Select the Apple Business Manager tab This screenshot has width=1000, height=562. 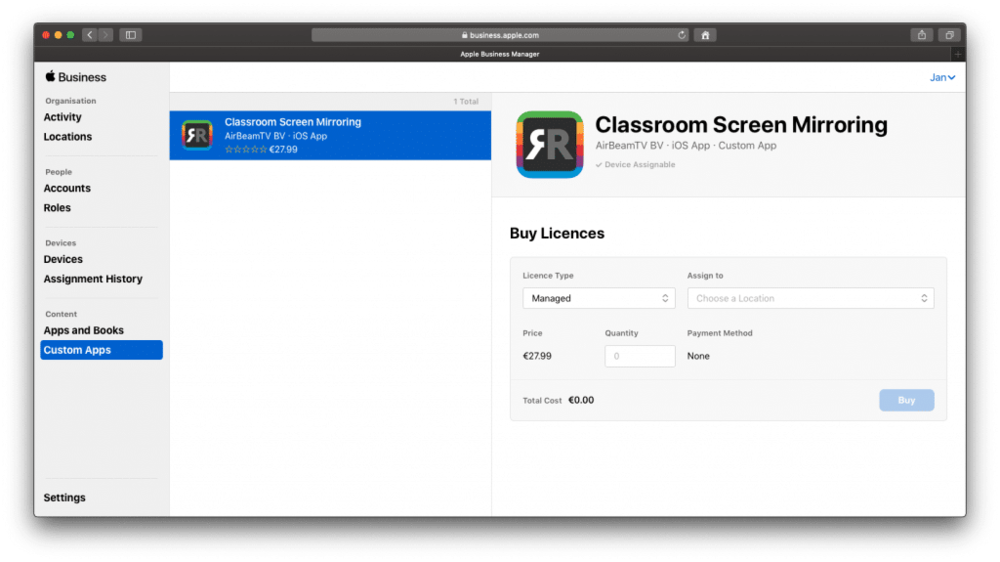[500, 54]
